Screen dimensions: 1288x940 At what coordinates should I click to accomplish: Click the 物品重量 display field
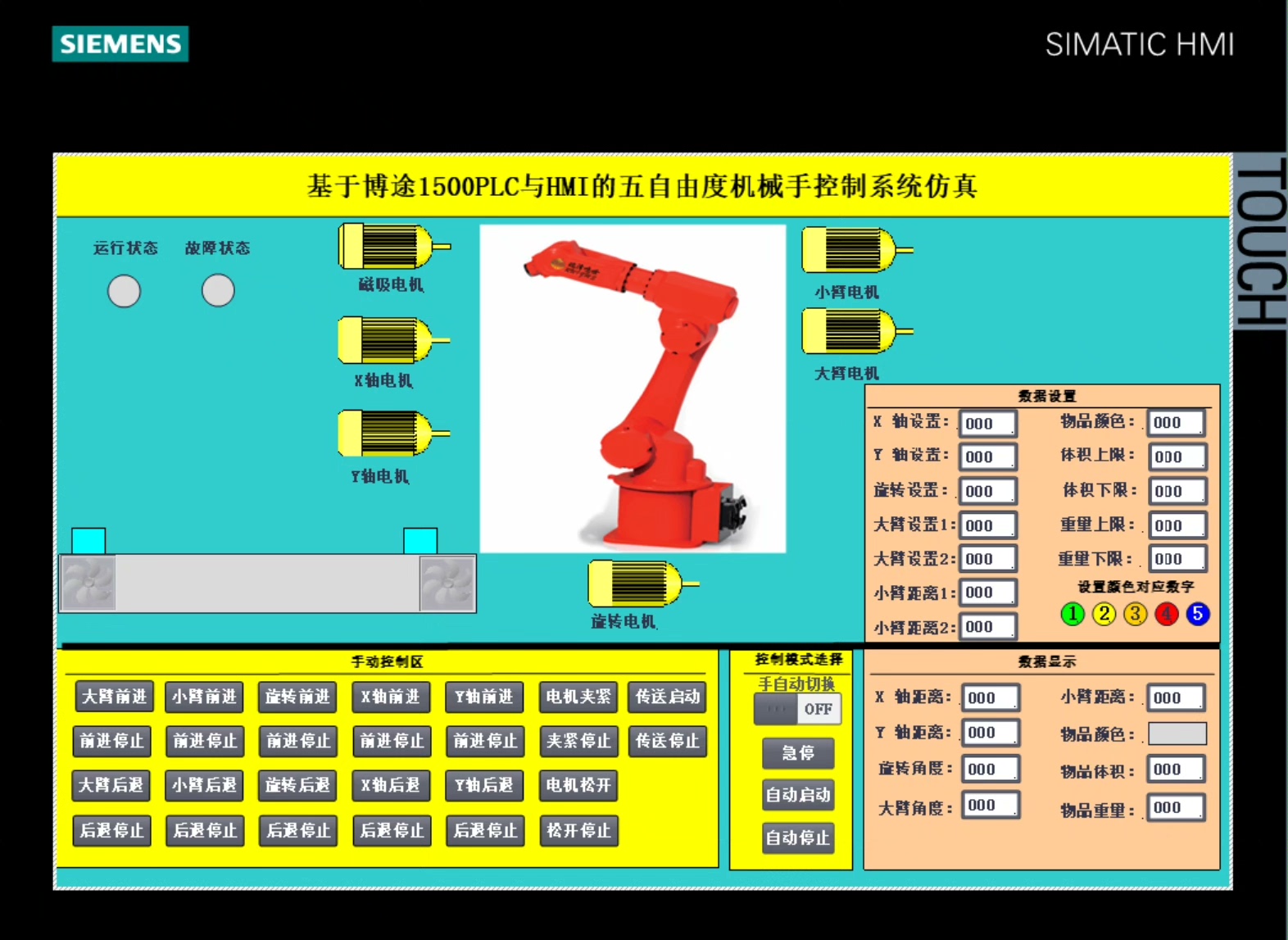pyautogui.click(x=1177, y=807)
